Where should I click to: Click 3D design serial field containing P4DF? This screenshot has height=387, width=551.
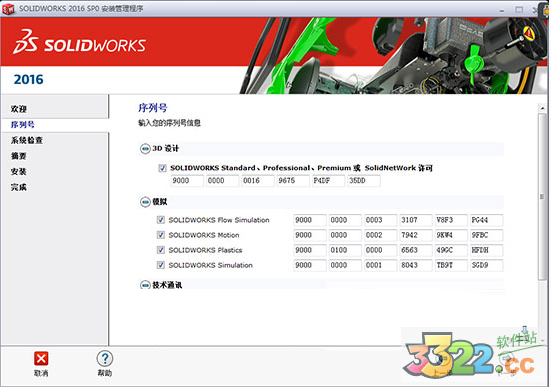(x=328, y=181)
